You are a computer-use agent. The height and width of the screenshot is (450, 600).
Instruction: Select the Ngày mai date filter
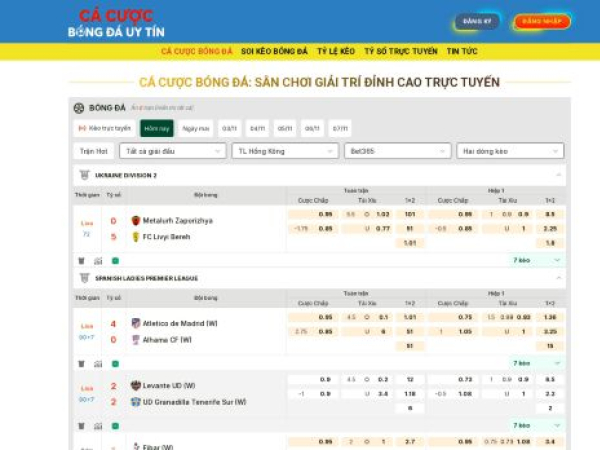pos(195,128)
